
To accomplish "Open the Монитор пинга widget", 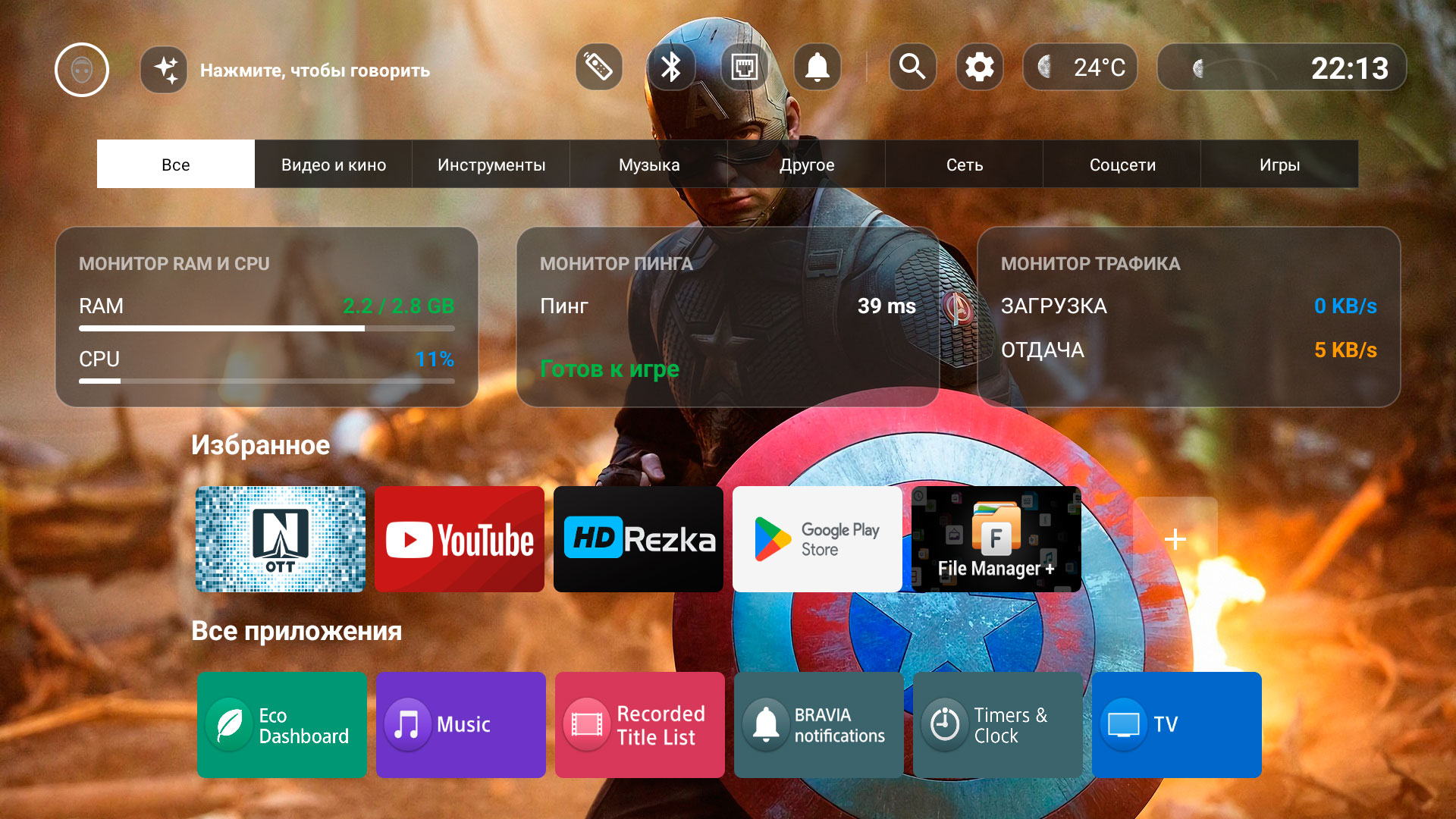I will [x=728, y=317].
